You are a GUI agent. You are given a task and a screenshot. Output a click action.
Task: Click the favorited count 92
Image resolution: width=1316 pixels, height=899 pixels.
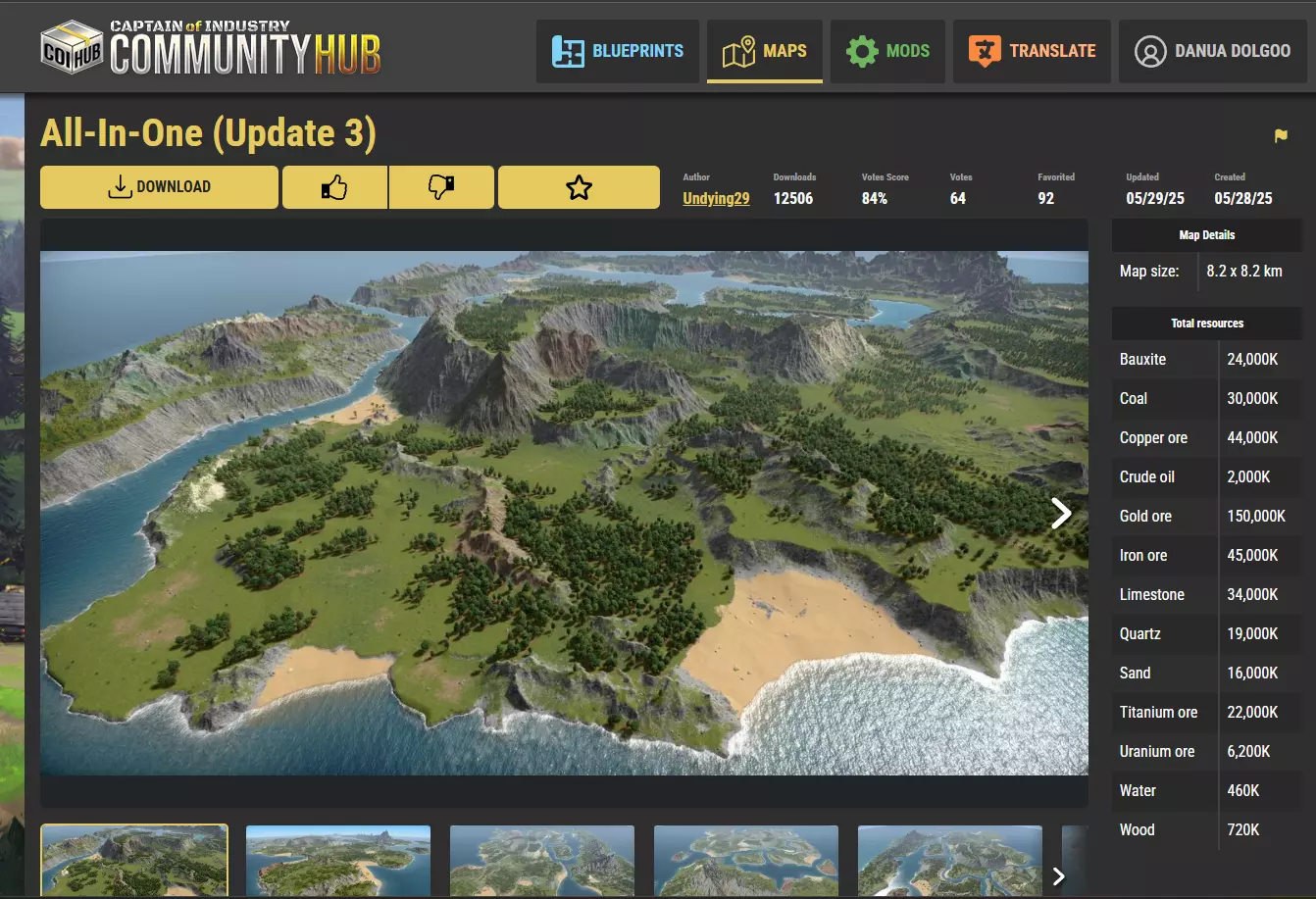pyautogui.click(x=1046, y=198)
